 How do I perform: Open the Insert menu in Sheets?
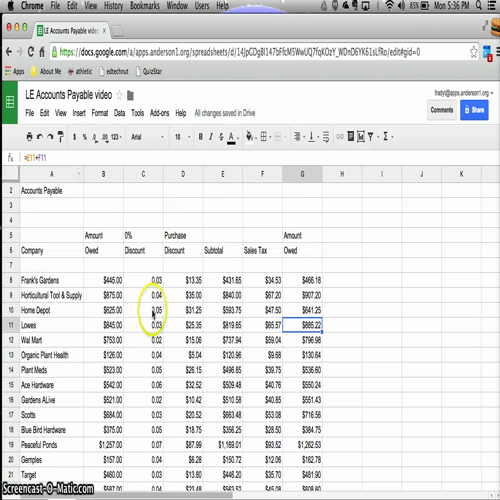tap(79, 113)
